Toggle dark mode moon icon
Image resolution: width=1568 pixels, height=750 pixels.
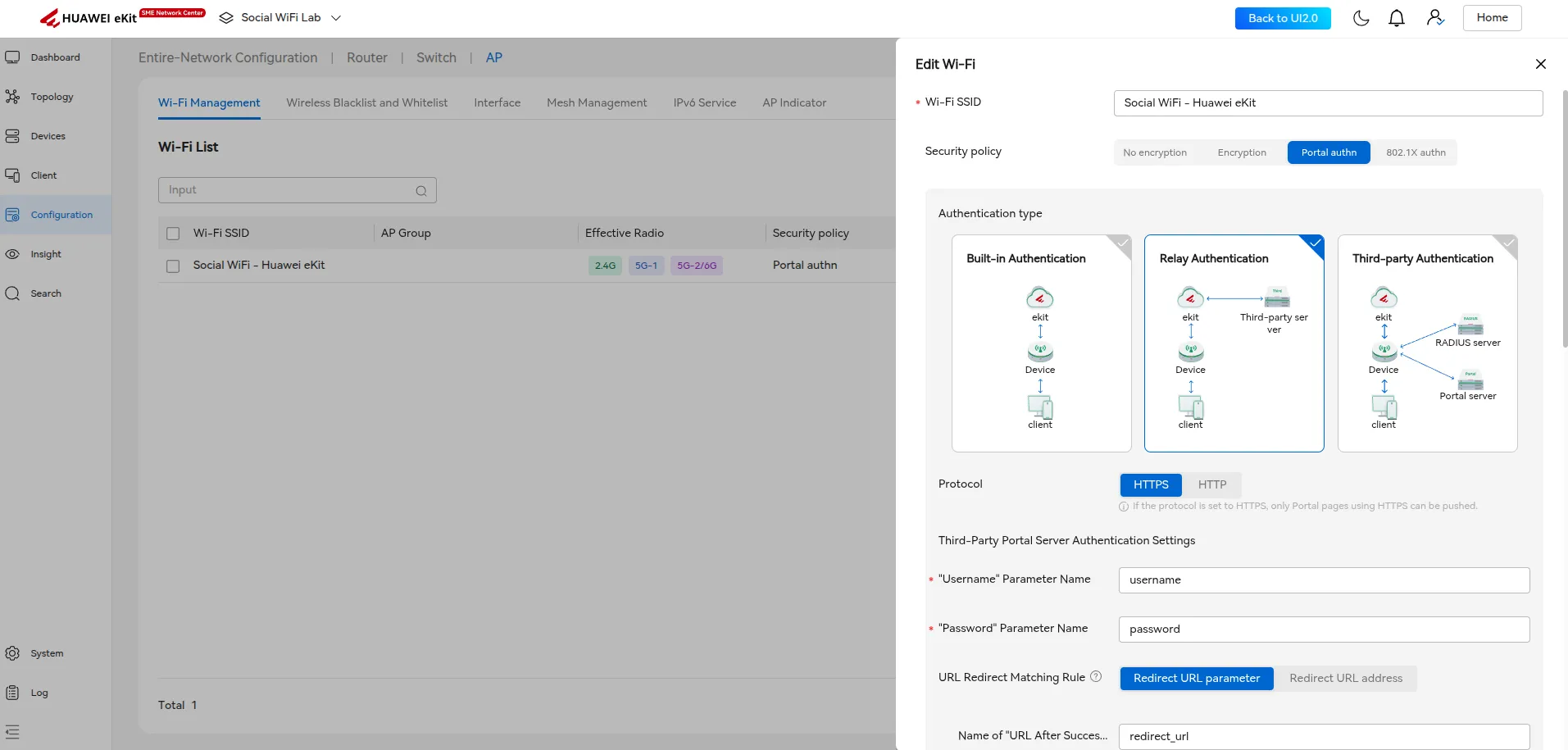(1361, 18)
